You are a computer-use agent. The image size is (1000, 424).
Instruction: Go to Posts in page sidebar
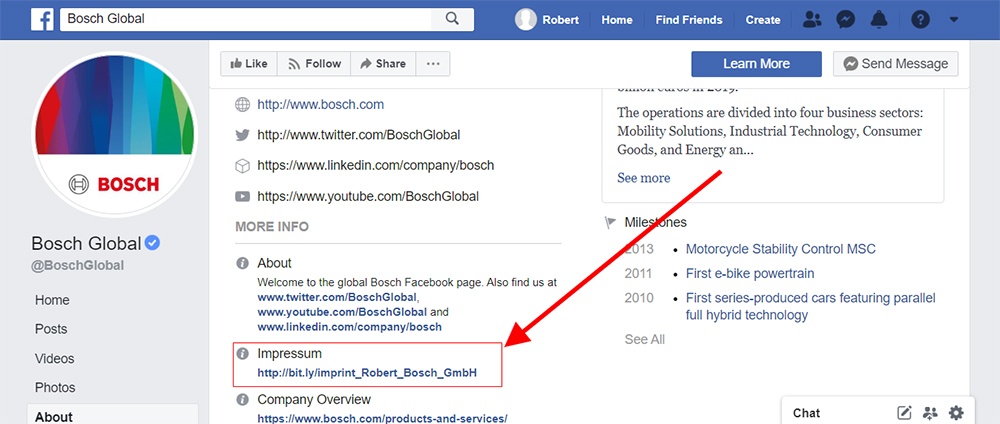click(51, 330)
